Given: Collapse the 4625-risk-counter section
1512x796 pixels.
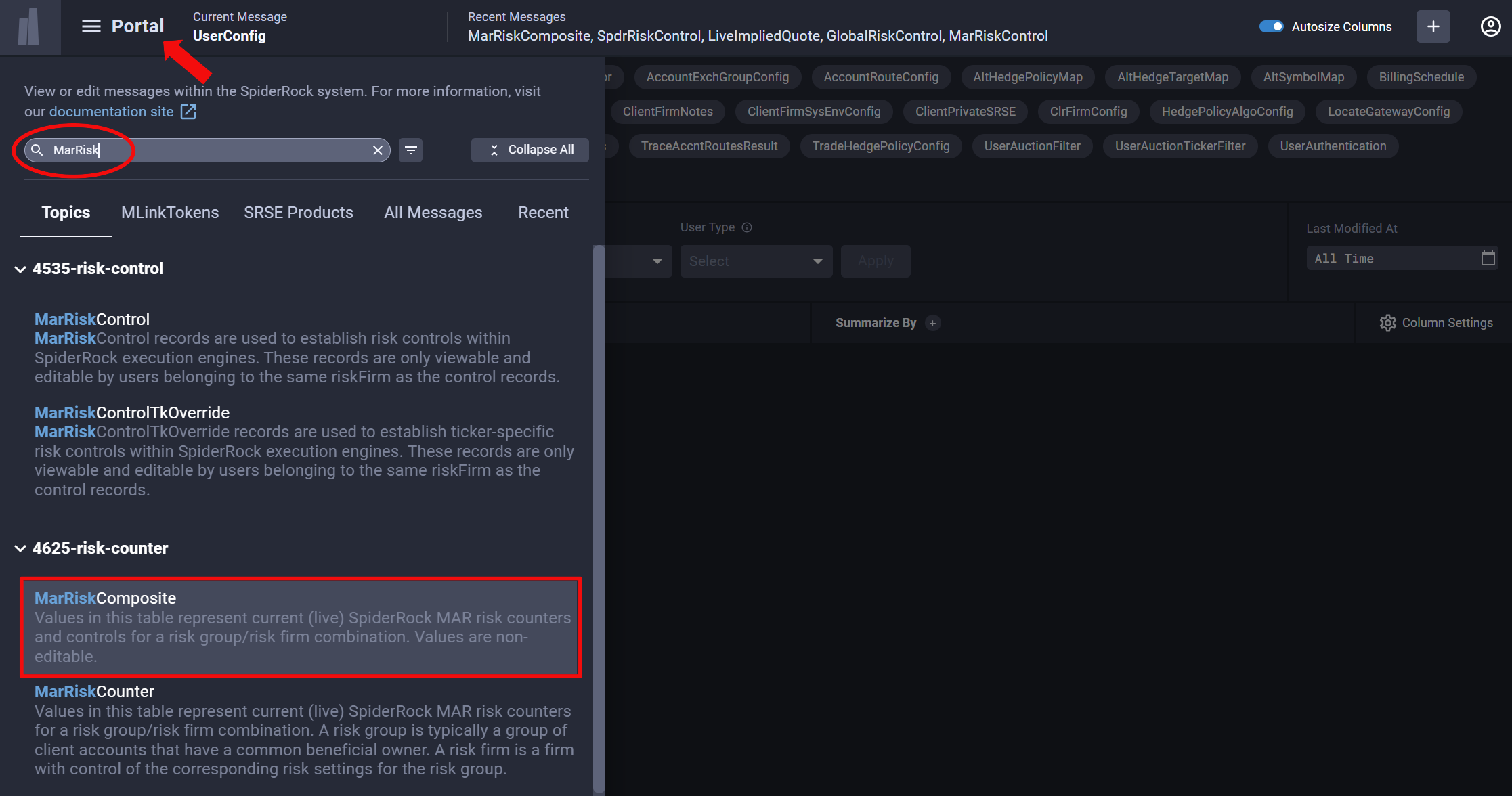Looking at the screenshot, I should pos(20,548).
